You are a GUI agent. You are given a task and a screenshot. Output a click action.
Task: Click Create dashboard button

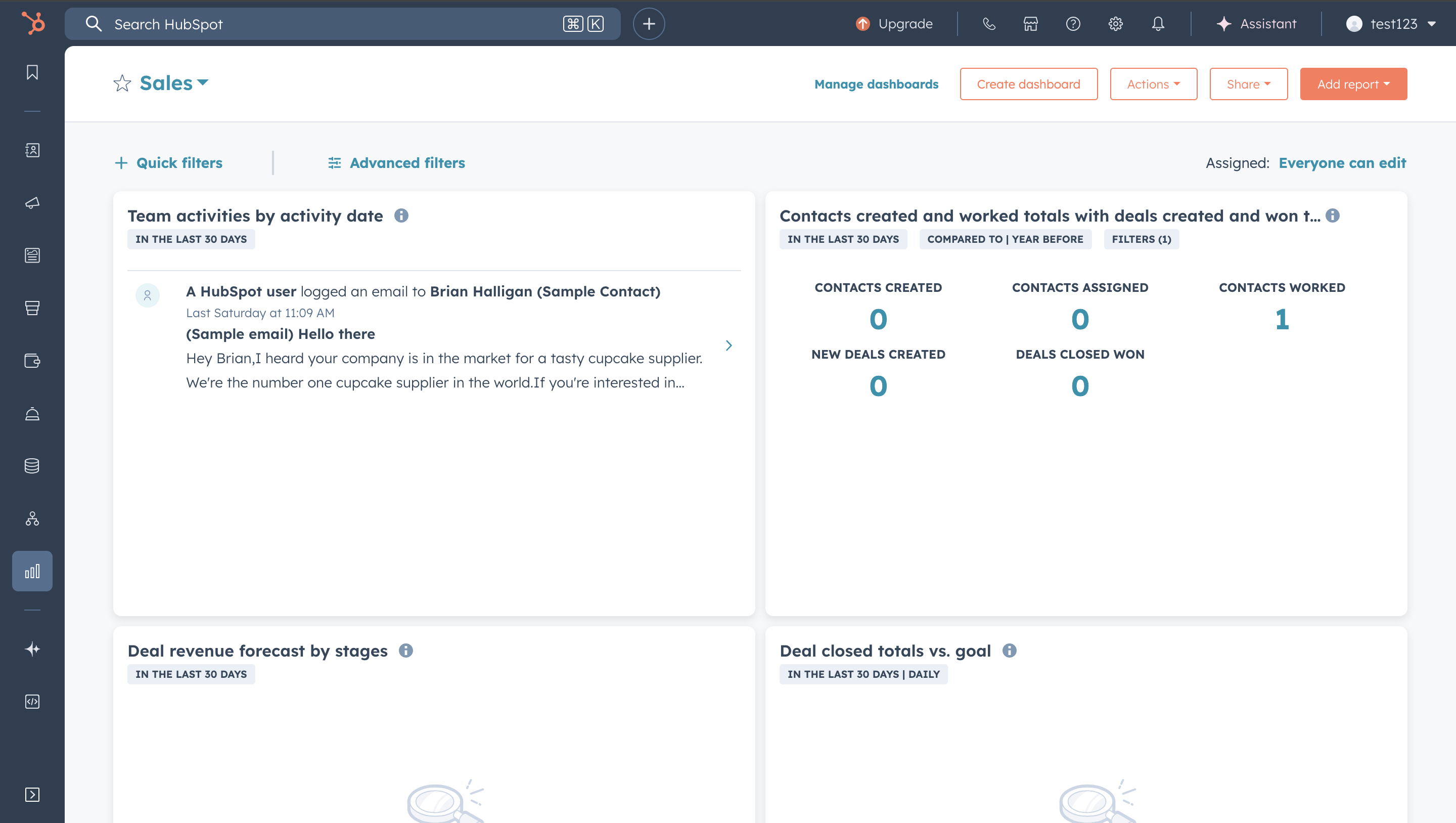pyautogui.click(x=1028, y=83)
